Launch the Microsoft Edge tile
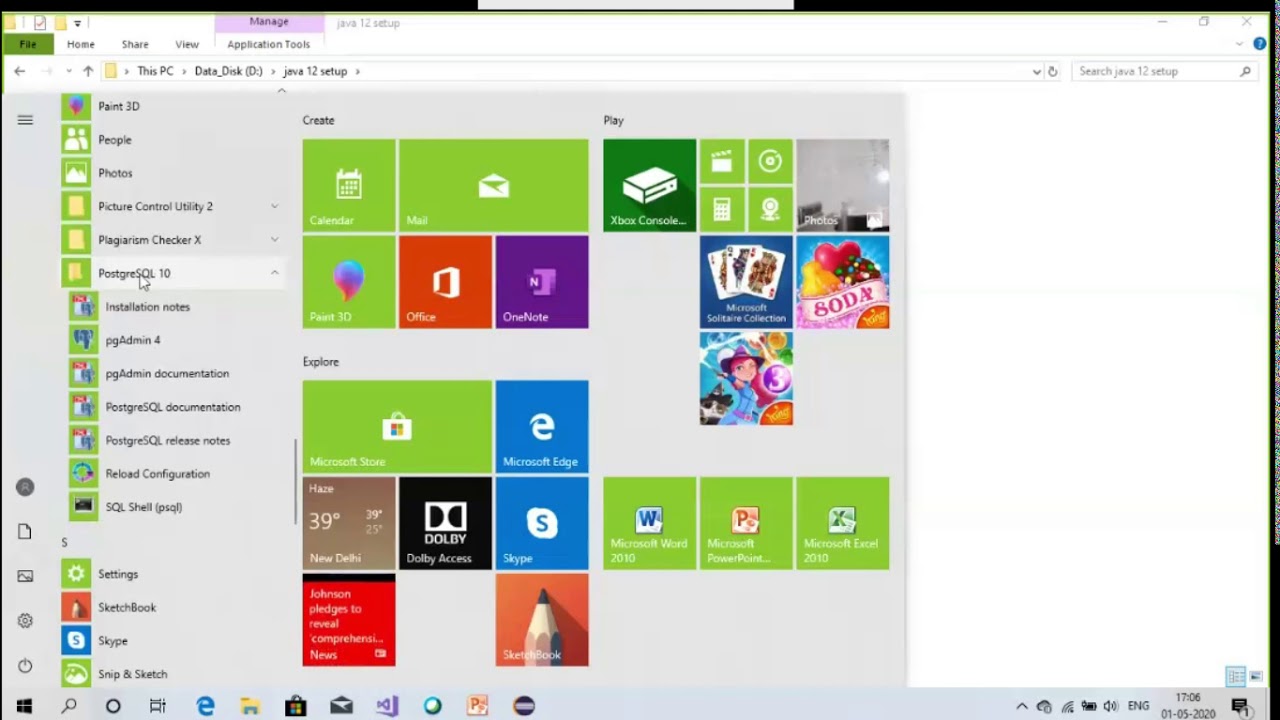The height and width of the screenshot is (720, 1280). [x=542, y=426]
